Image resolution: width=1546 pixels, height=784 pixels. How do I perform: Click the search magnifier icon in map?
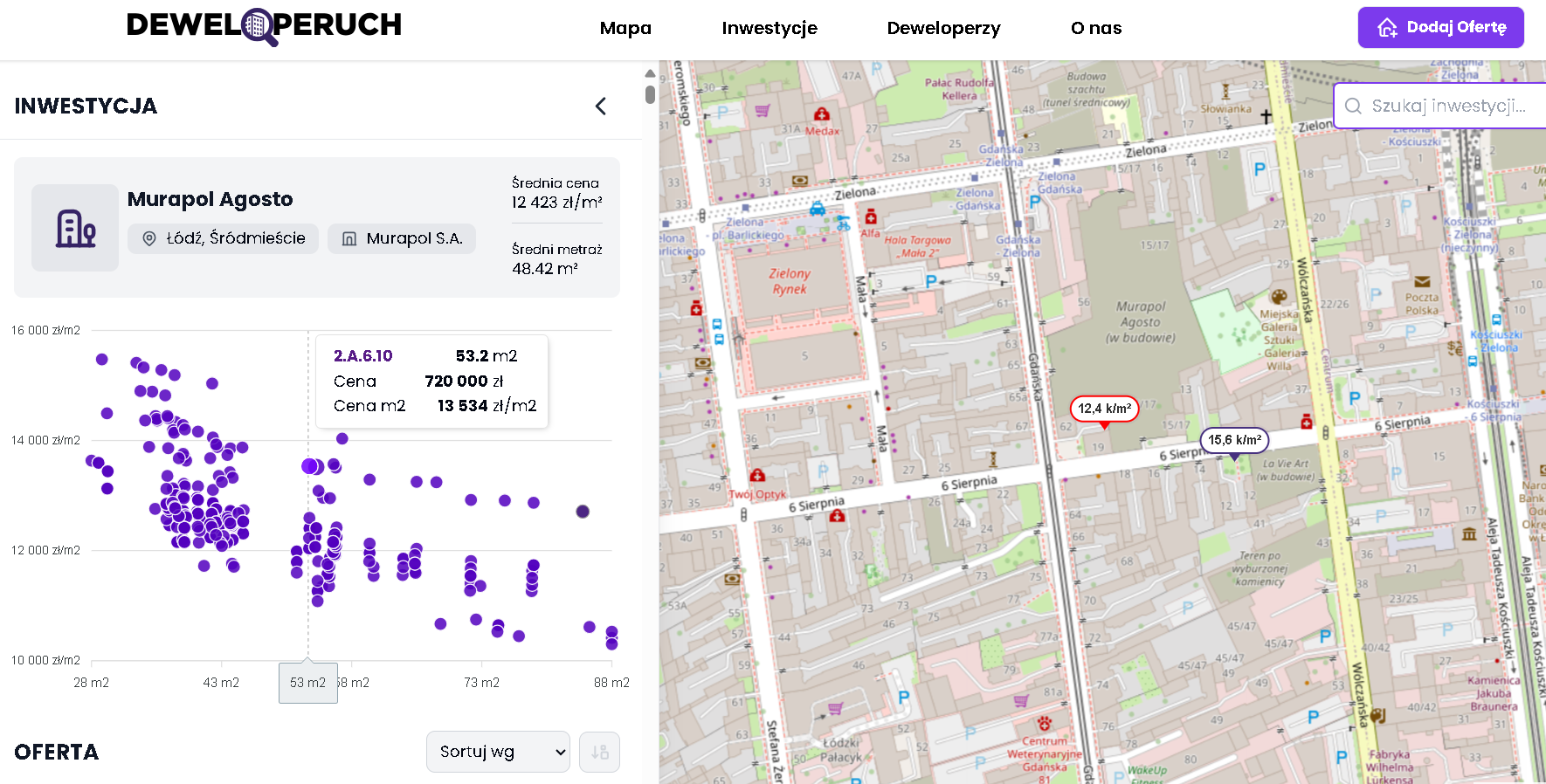1353,106
